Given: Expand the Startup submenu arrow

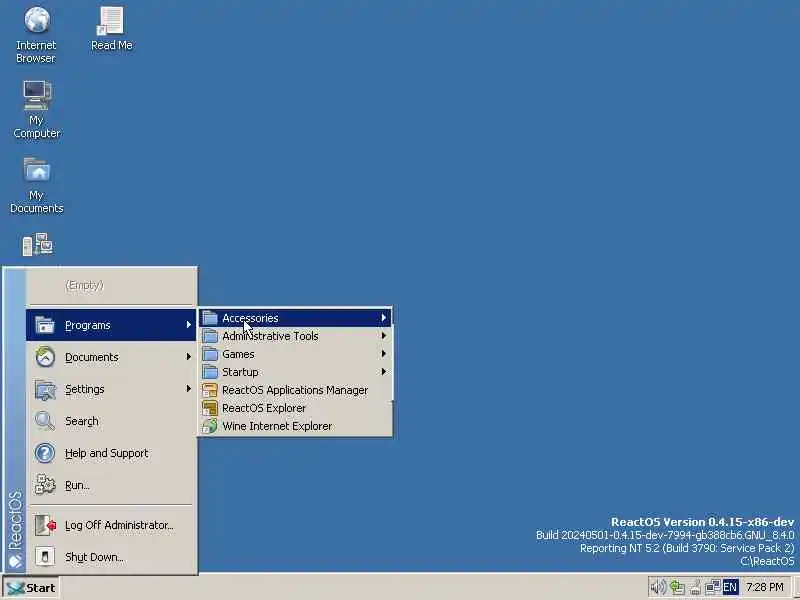Looking at the screenshot, I should pyautogui.click(x=384, y=371).
